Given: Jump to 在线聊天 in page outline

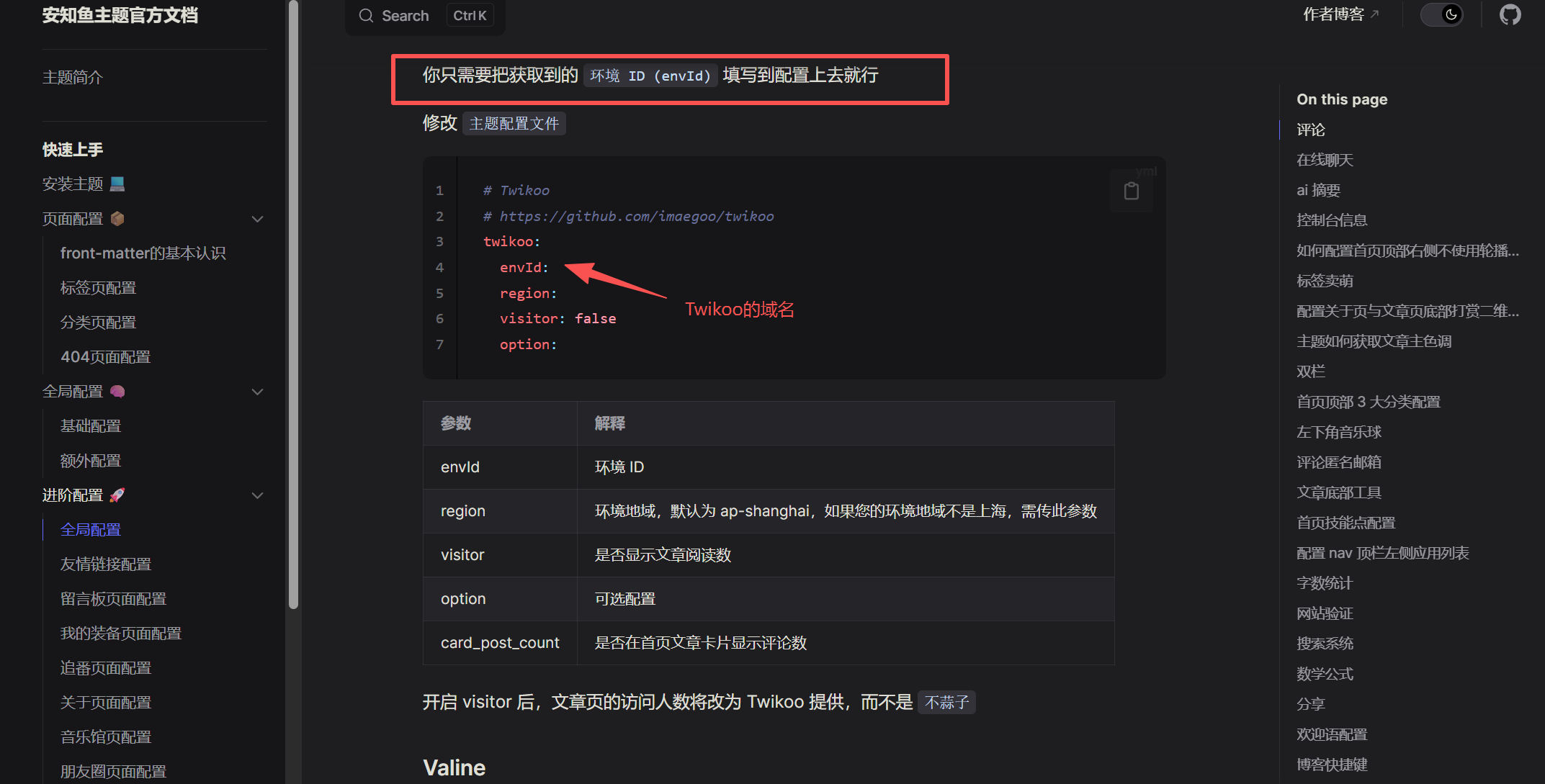Looking at the screenshot, I should pos(1325,160).
